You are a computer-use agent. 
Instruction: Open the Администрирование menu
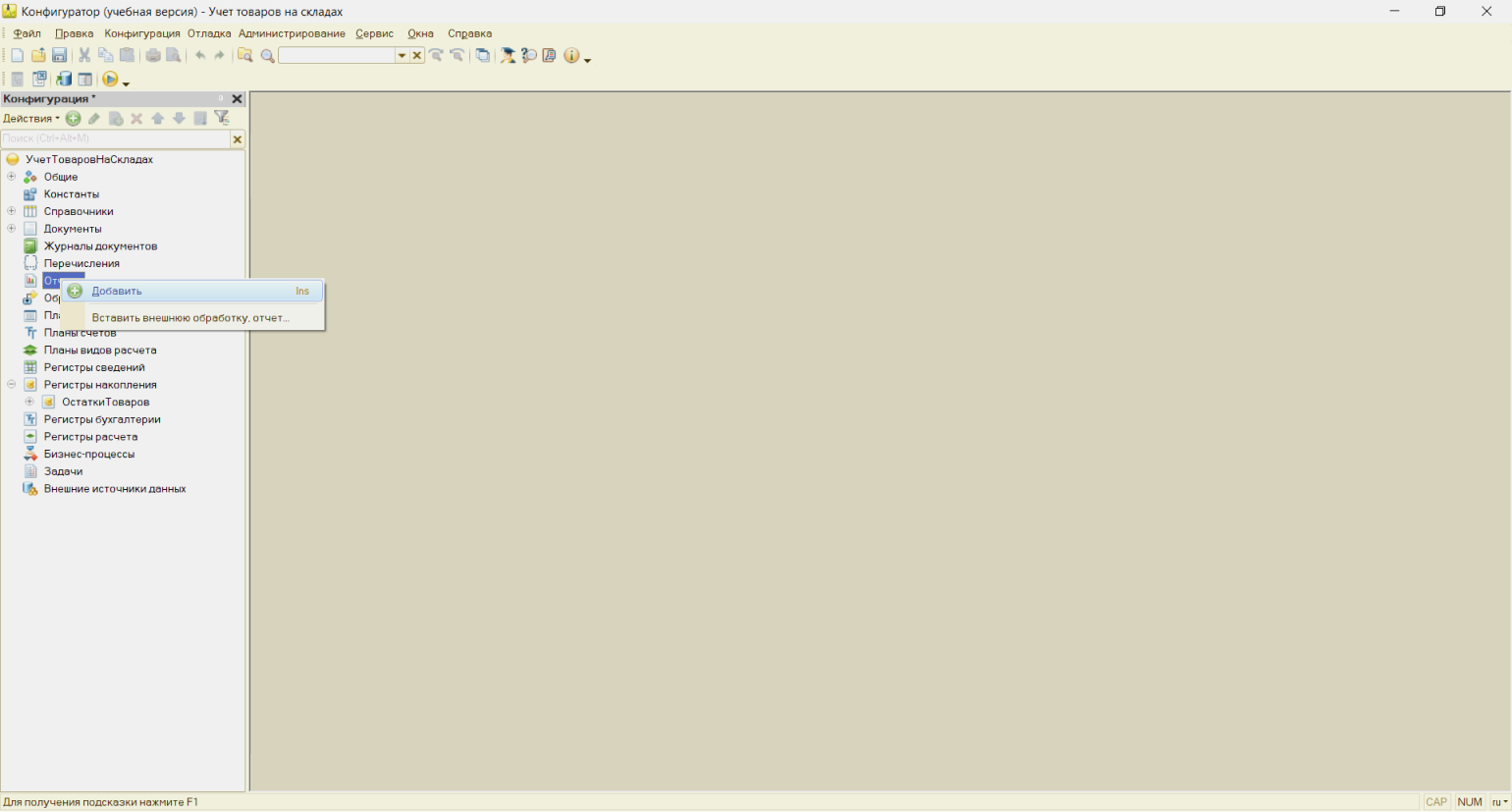pyautogui.click(x=292, y=33)
